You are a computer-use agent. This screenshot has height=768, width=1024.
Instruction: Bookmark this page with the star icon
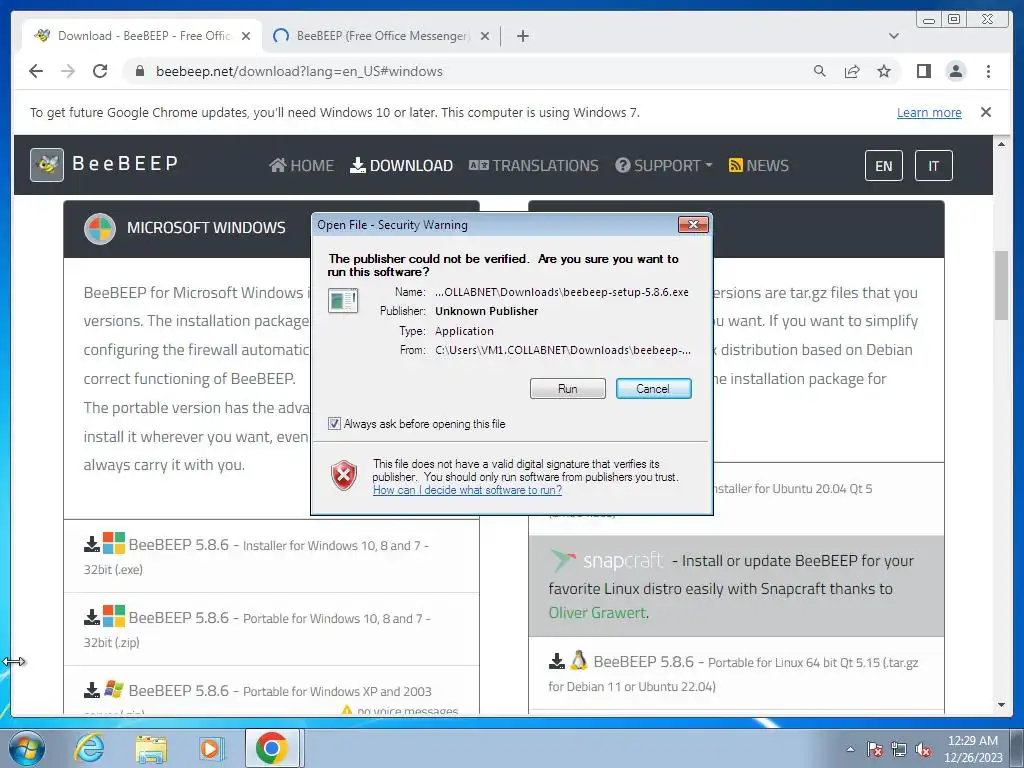(884, 71)
